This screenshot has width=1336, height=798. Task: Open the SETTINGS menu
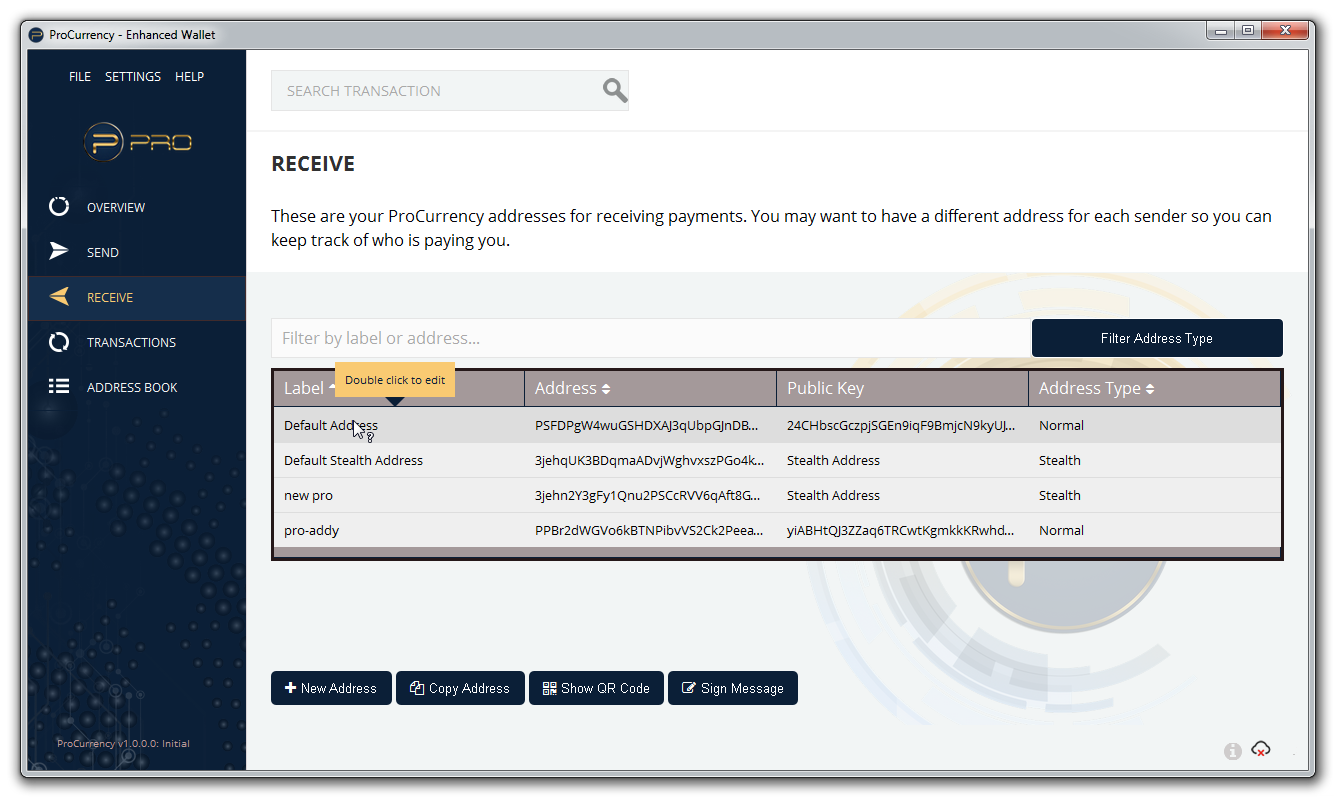(x=133, y=77)
